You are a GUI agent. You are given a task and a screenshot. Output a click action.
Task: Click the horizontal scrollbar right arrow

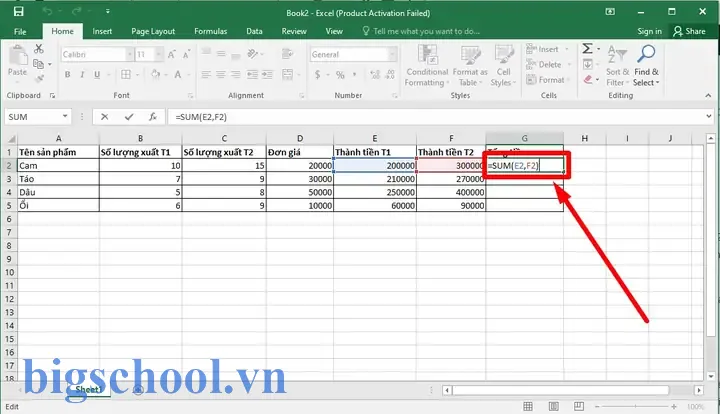point(699,390)
